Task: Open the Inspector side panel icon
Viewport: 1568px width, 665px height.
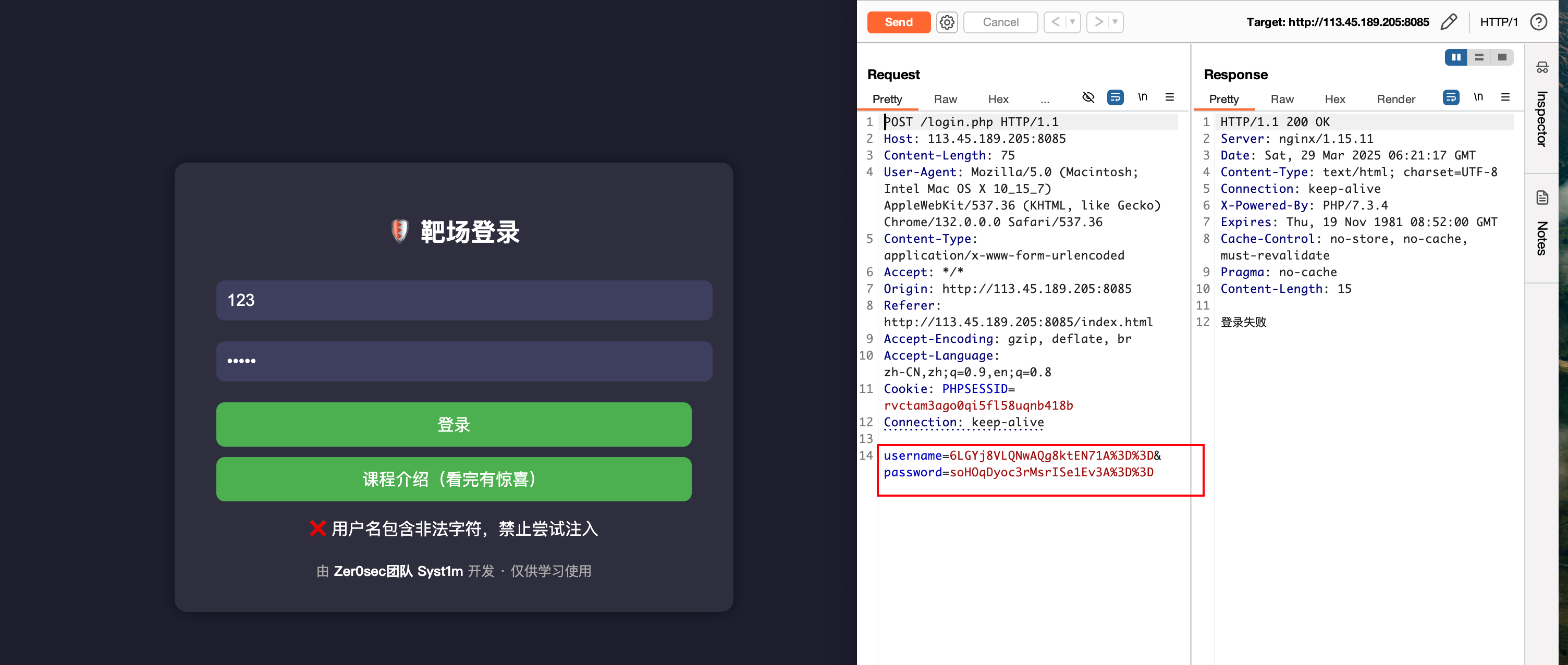Action: click(x=1542, y=68)
